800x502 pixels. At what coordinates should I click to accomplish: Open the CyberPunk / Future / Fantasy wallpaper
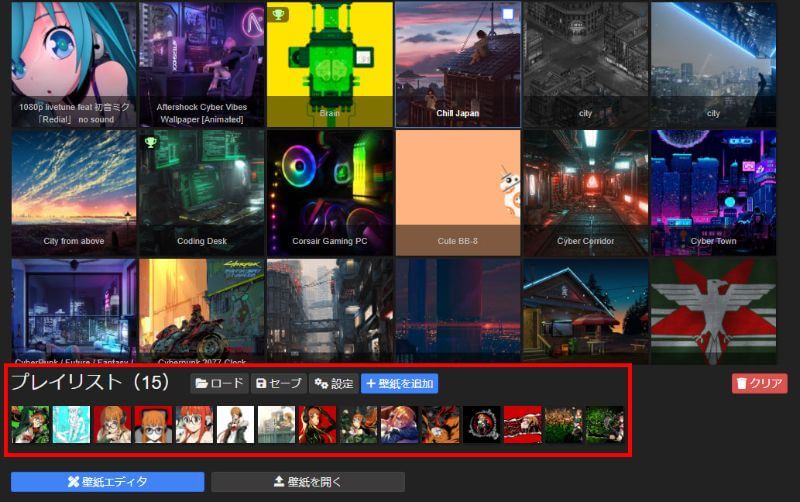pyautogui.click(x=74, y=311)
